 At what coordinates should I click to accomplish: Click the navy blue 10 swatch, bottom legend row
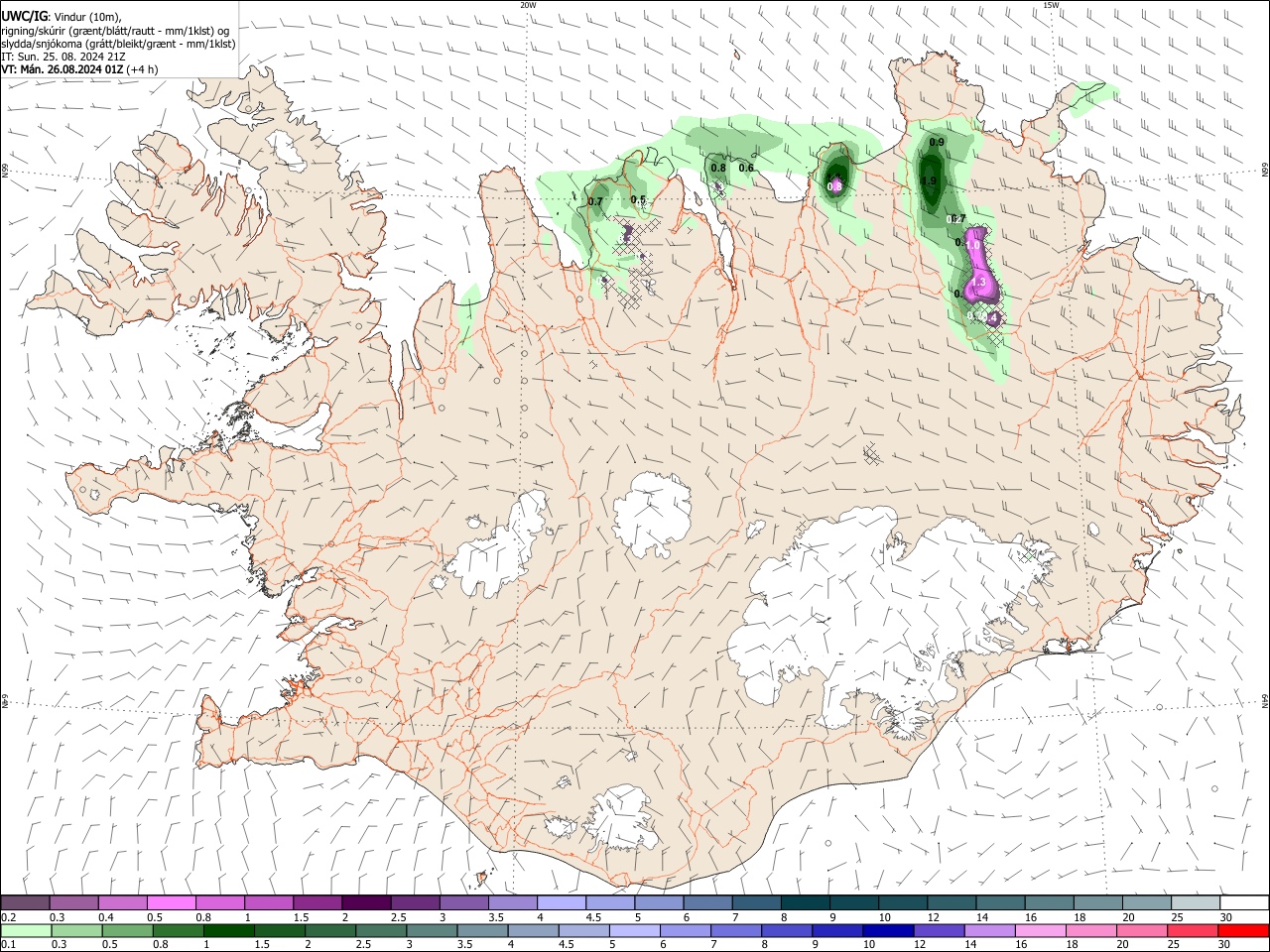[887, 930]
